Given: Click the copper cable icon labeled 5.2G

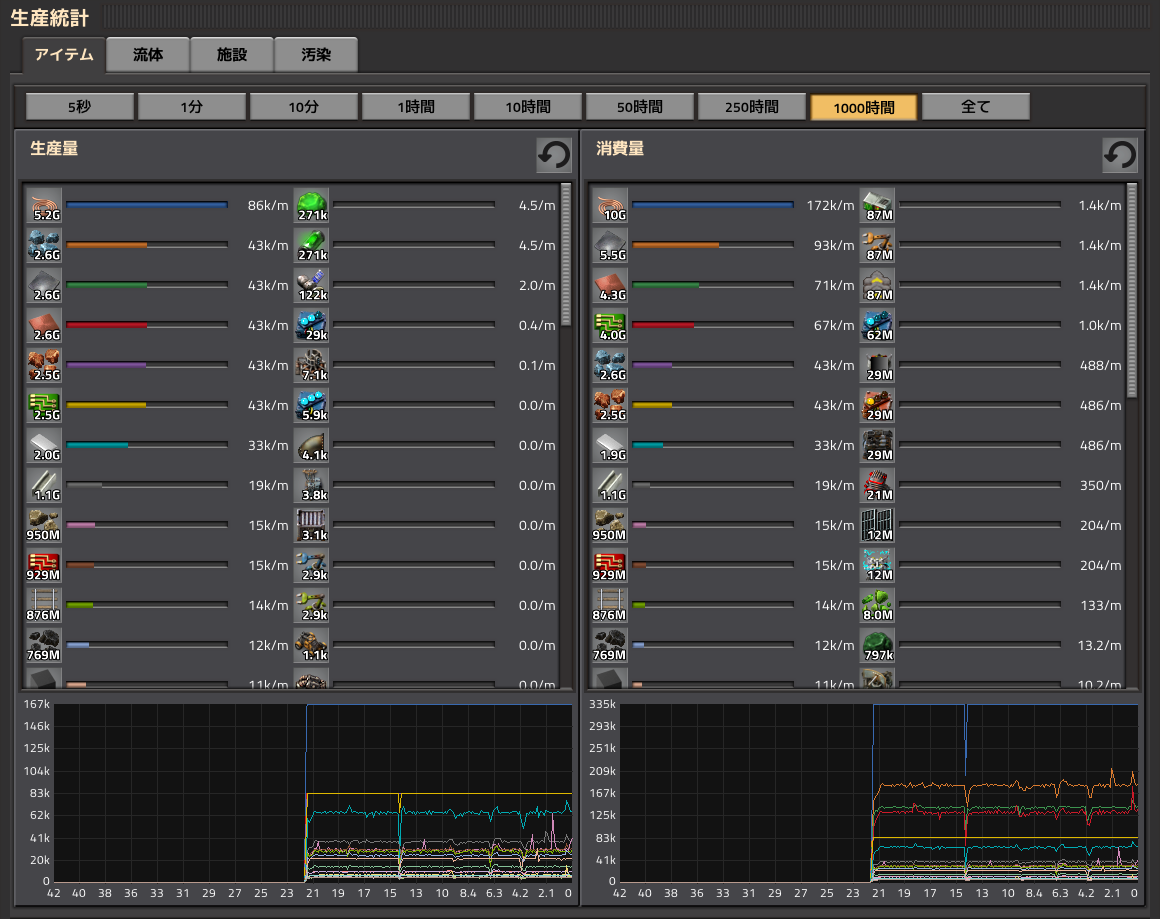Looking at the screenshot, I should [x=44, y=205].
